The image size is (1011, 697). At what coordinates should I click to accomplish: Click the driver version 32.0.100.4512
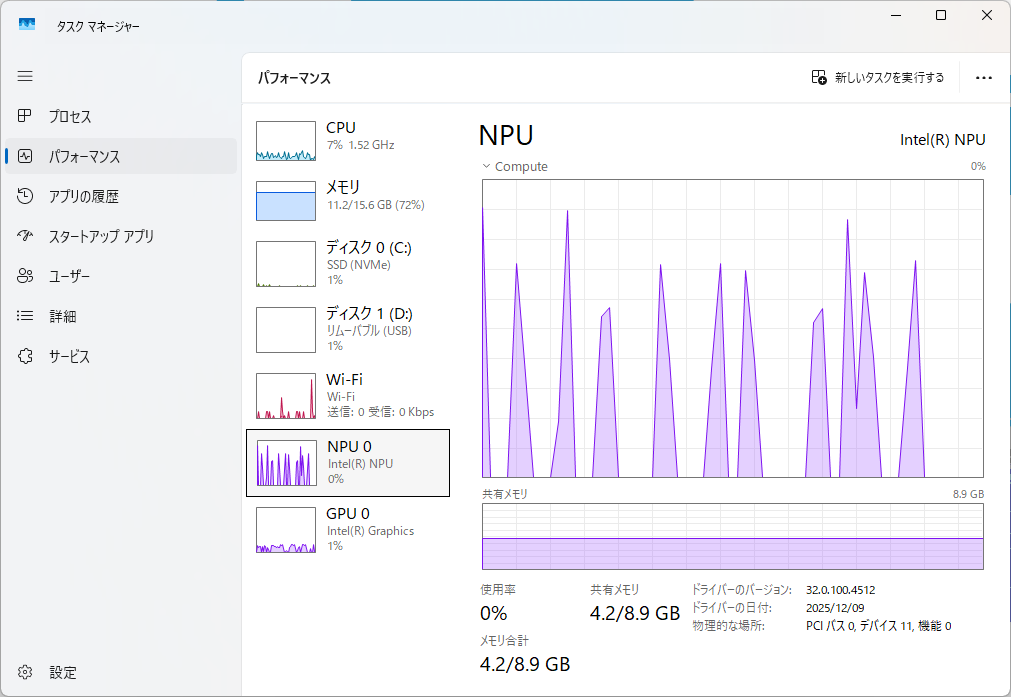(x=841, y=590)
